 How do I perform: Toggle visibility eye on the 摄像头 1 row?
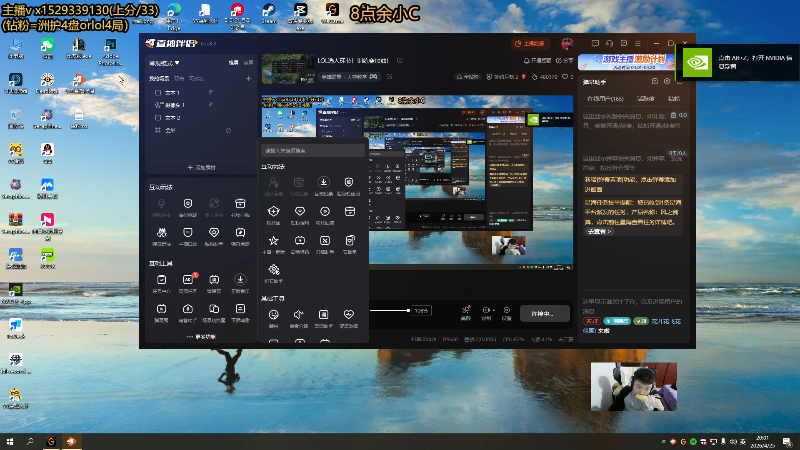point(211,105)
